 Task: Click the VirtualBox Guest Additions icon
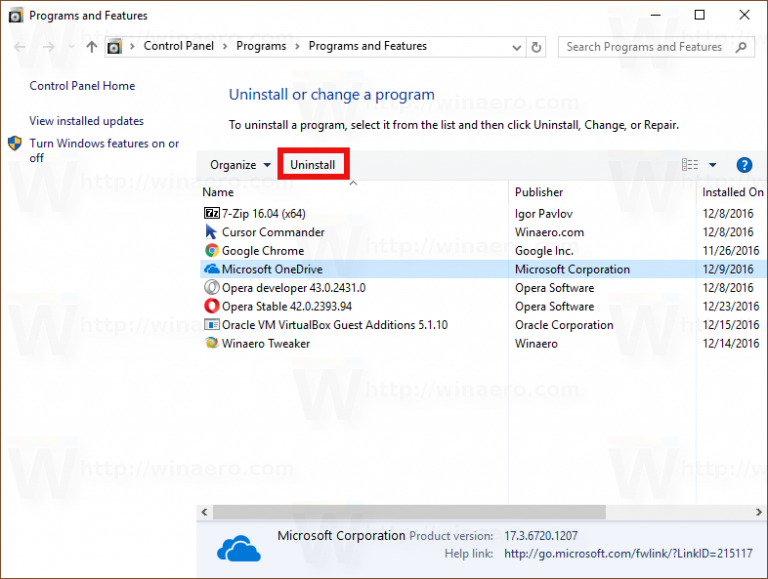[x=212, y=324]
